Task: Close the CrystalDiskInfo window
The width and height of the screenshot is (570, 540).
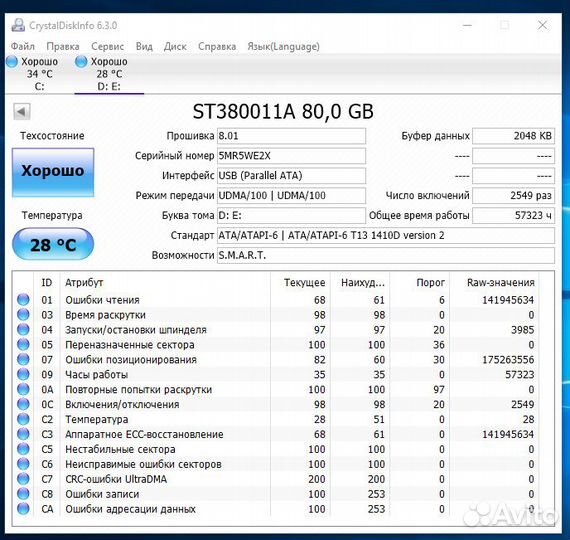Action: [542, 25]
